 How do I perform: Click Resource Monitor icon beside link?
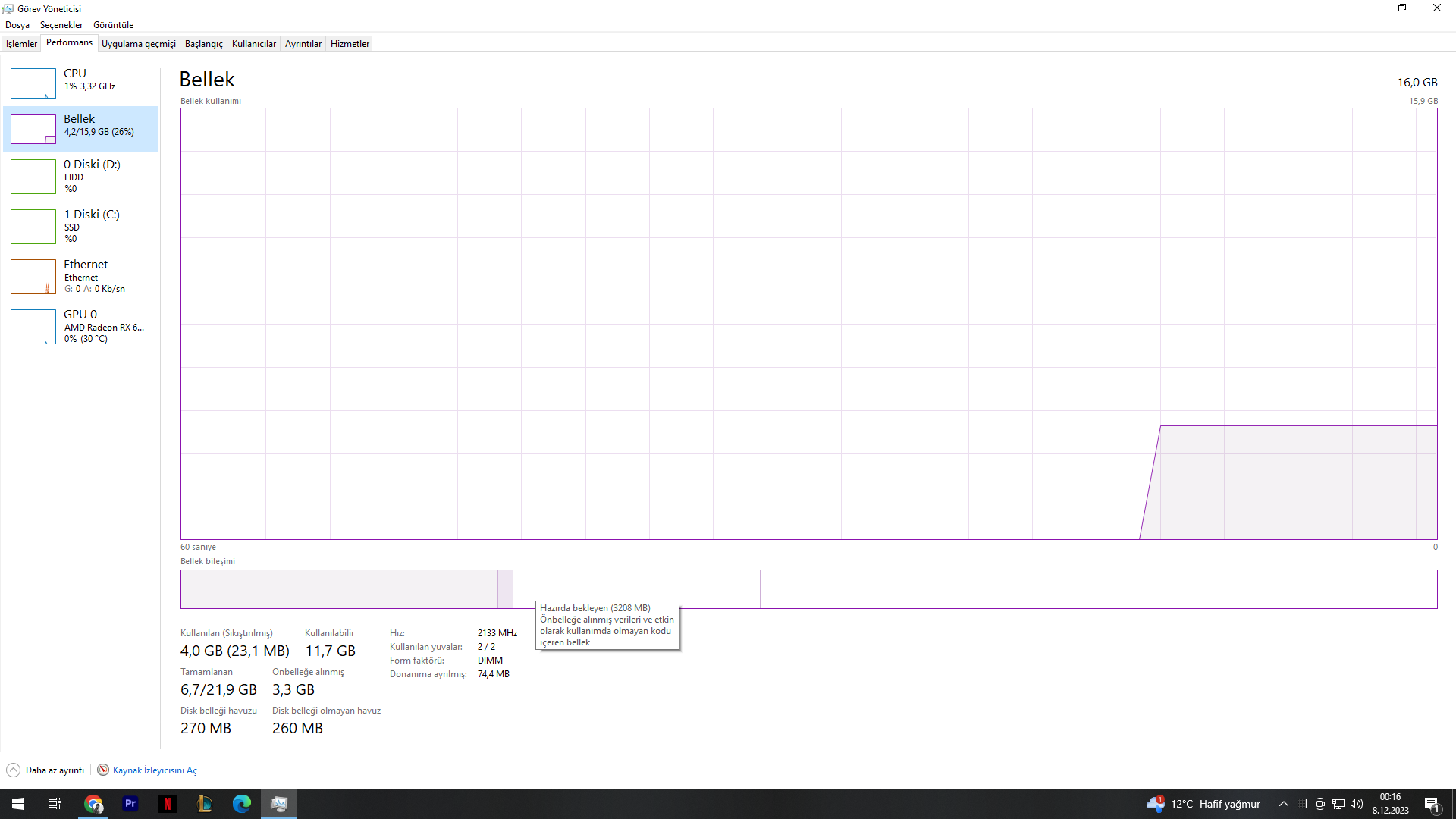pos(103,770)
